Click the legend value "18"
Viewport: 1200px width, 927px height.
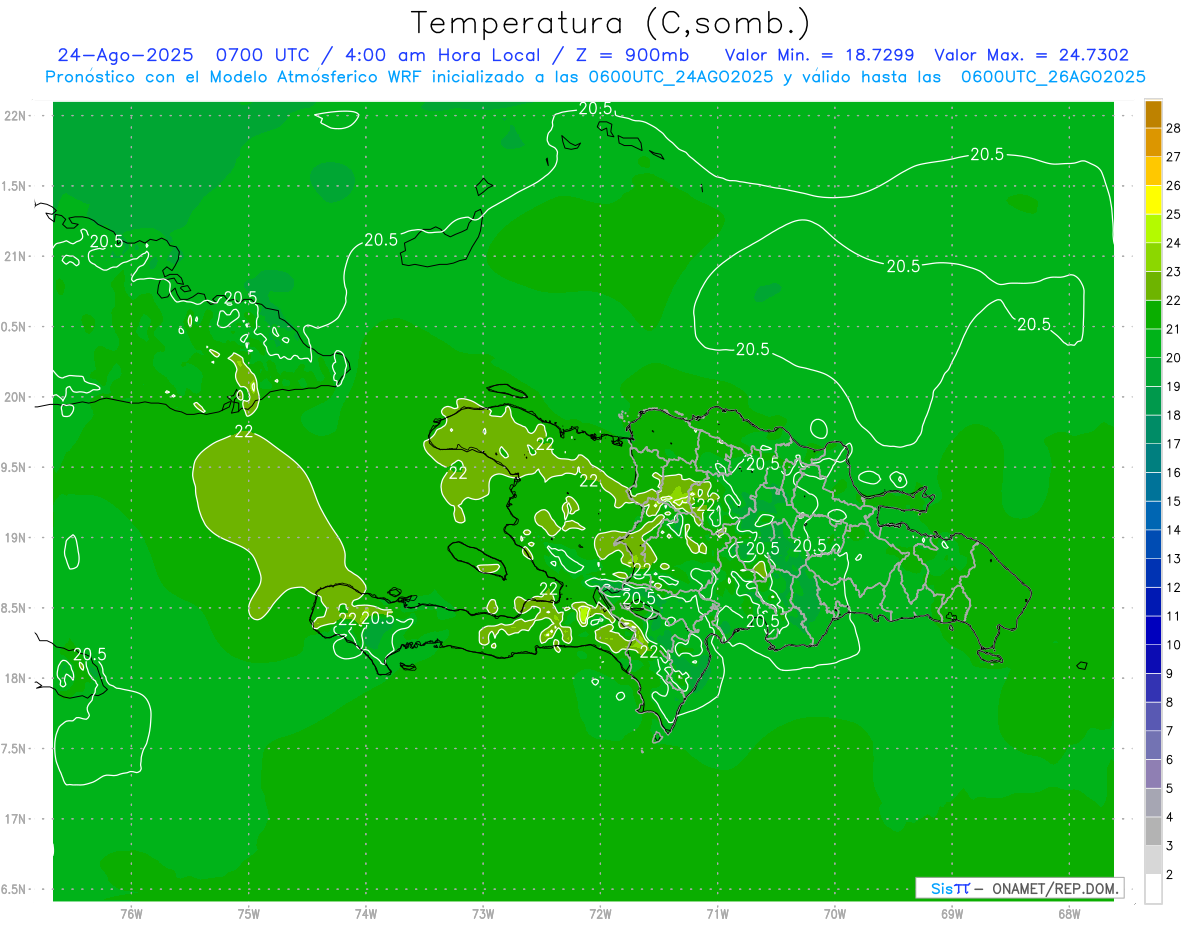(1173, 415)
